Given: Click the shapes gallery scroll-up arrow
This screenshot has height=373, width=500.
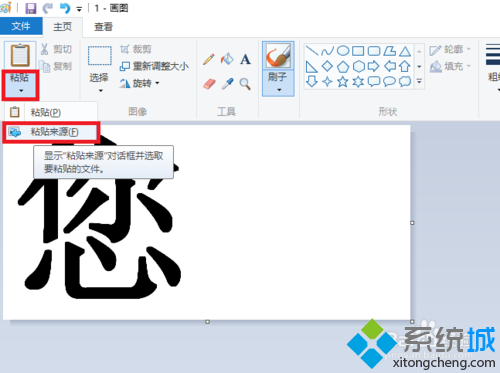Looking at the screenshot, I should tap(419, 51).
